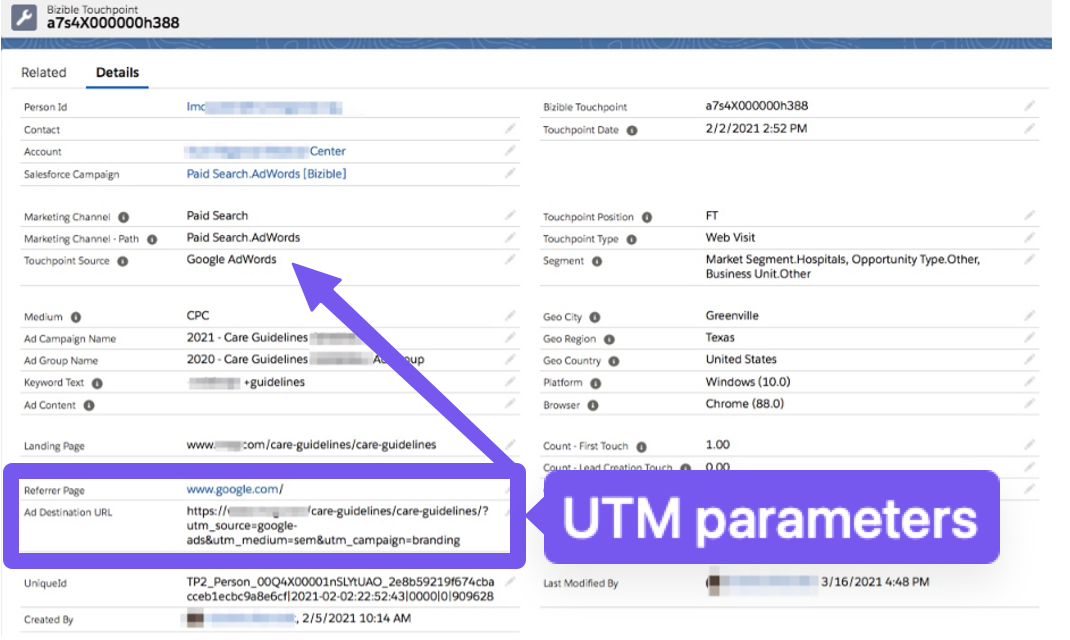The width and height of the screenshot is (1070, 640).
Task: Click info icon beside Touchpoint Position
Action: [x=647, y=218]
